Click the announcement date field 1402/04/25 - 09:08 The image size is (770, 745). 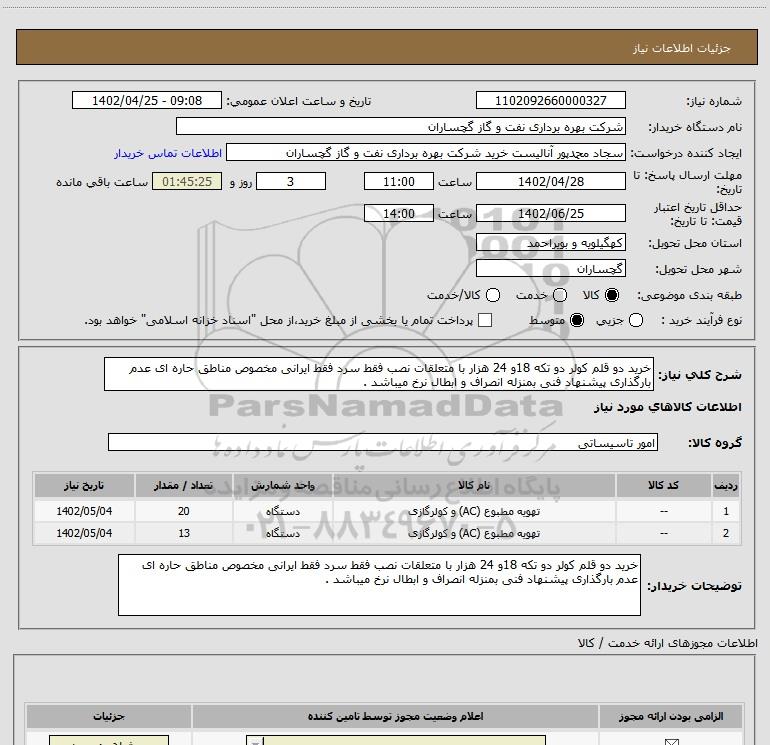coord(147,101)
